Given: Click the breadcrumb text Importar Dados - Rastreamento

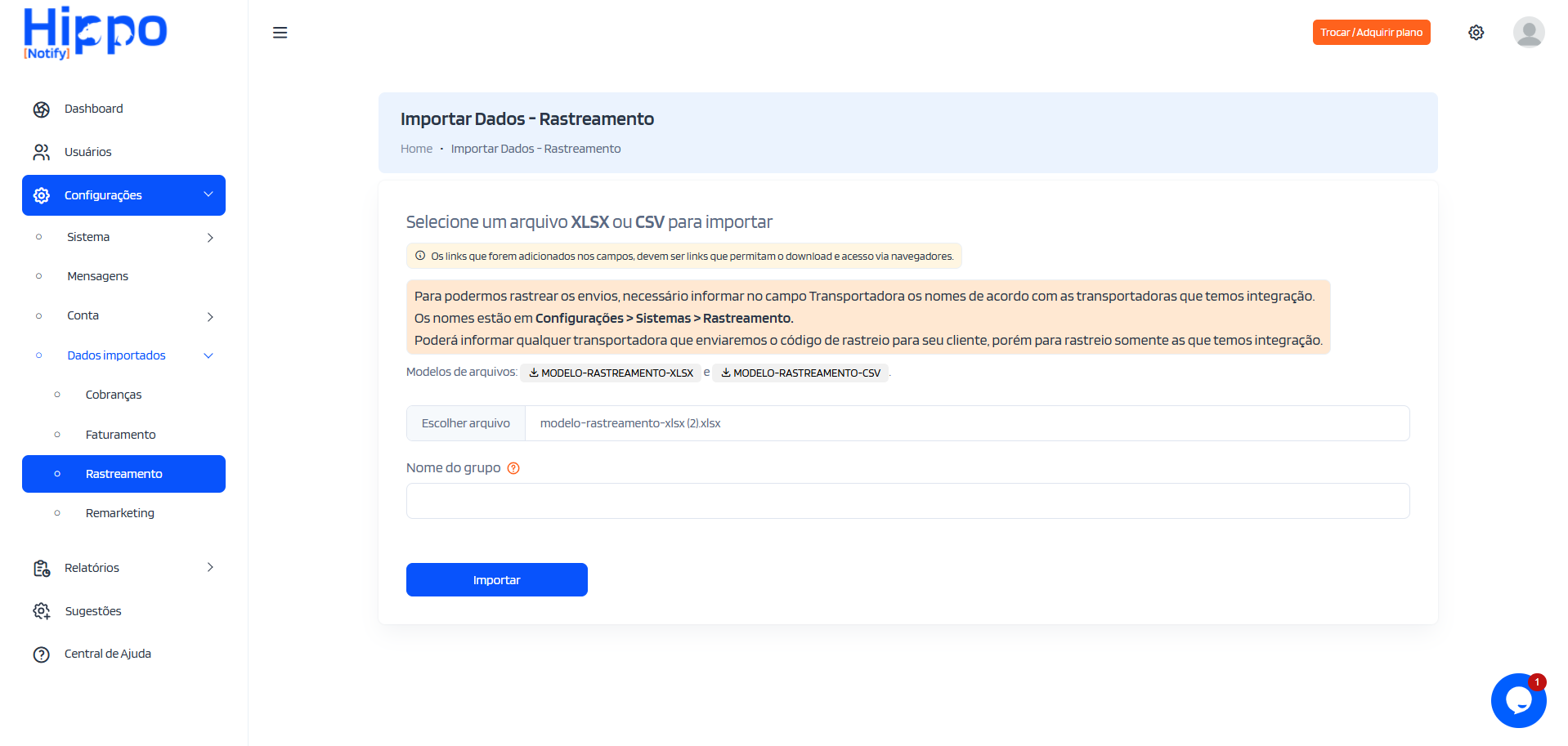Looking at the screenshot, I should point(535,149).
